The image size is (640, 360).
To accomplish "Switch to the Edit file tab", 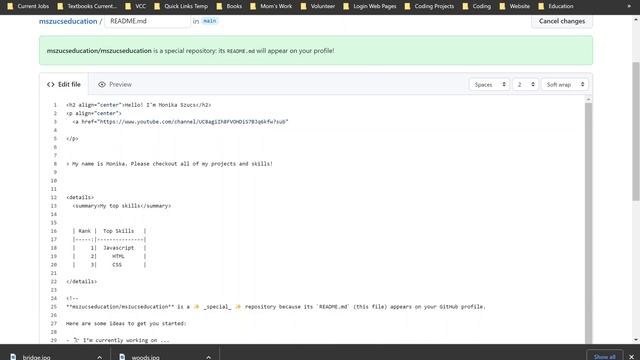I will coord(64,84).
